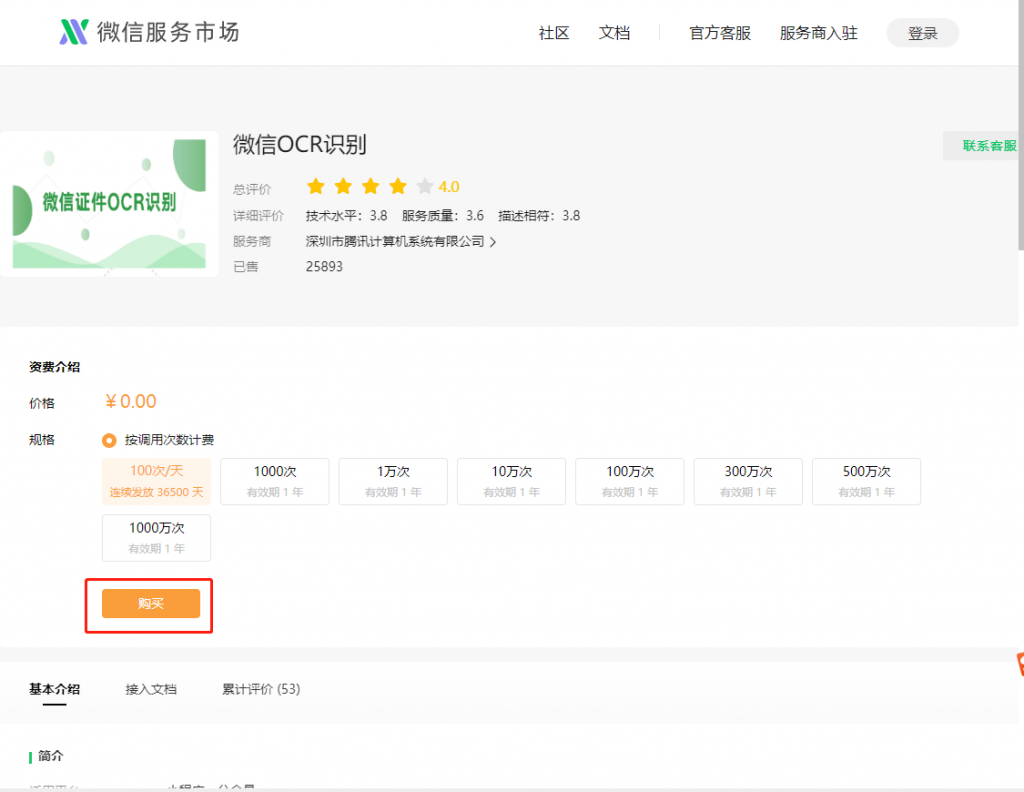Viewport: 1024px width, 792px height.
Task: Open 深圳市腾讯计算机系统有限公司 provider link
Action: click(x=395, y=242)
